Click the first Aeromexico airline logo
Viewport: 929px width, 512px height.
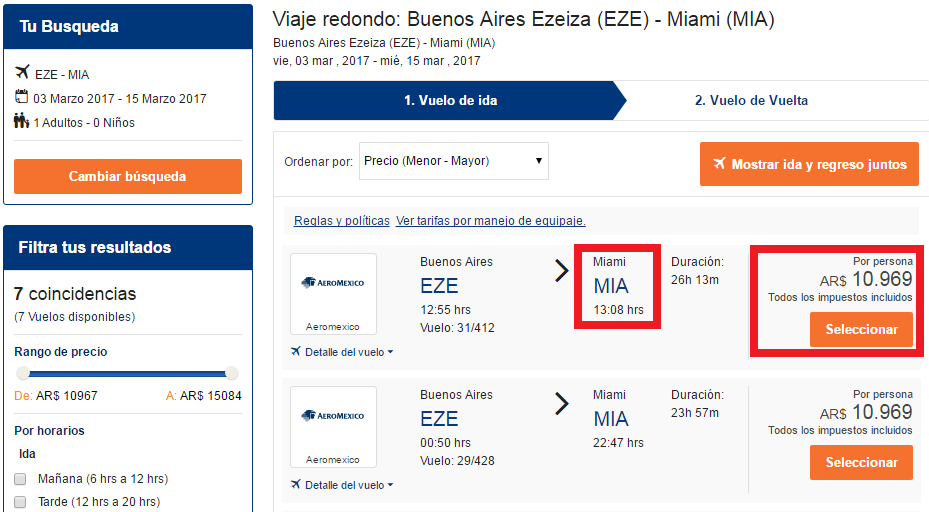click(333, 283)
